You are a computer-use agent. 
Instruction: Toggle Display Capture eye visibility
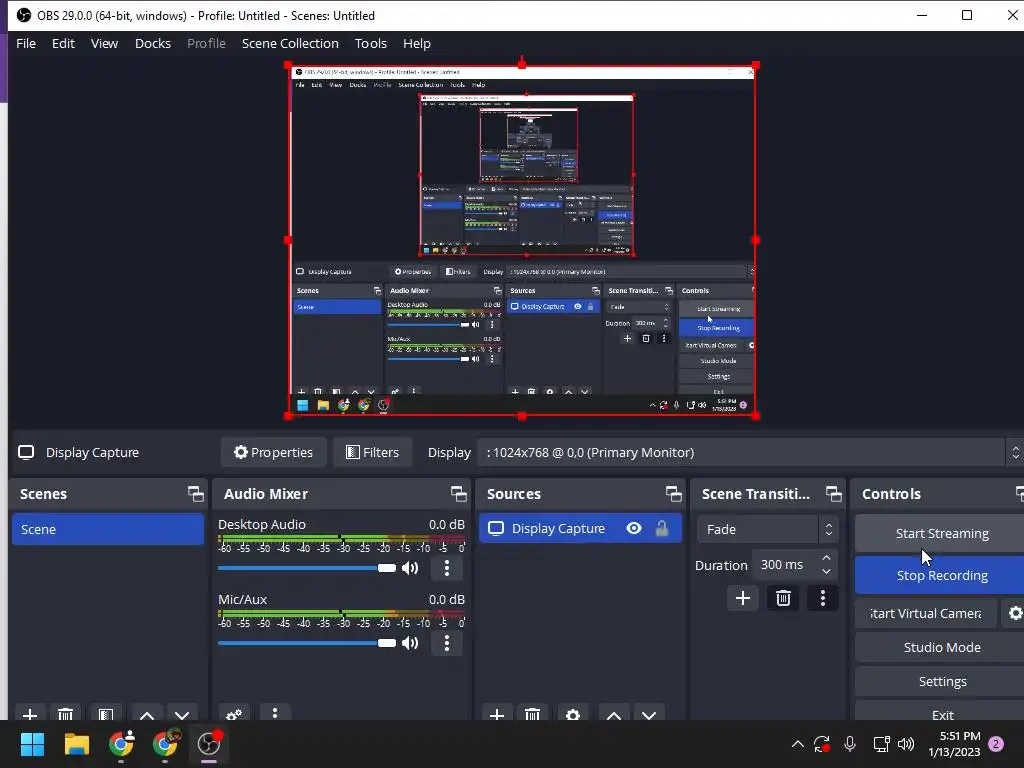pyautogui.click(x=633, y=528)
